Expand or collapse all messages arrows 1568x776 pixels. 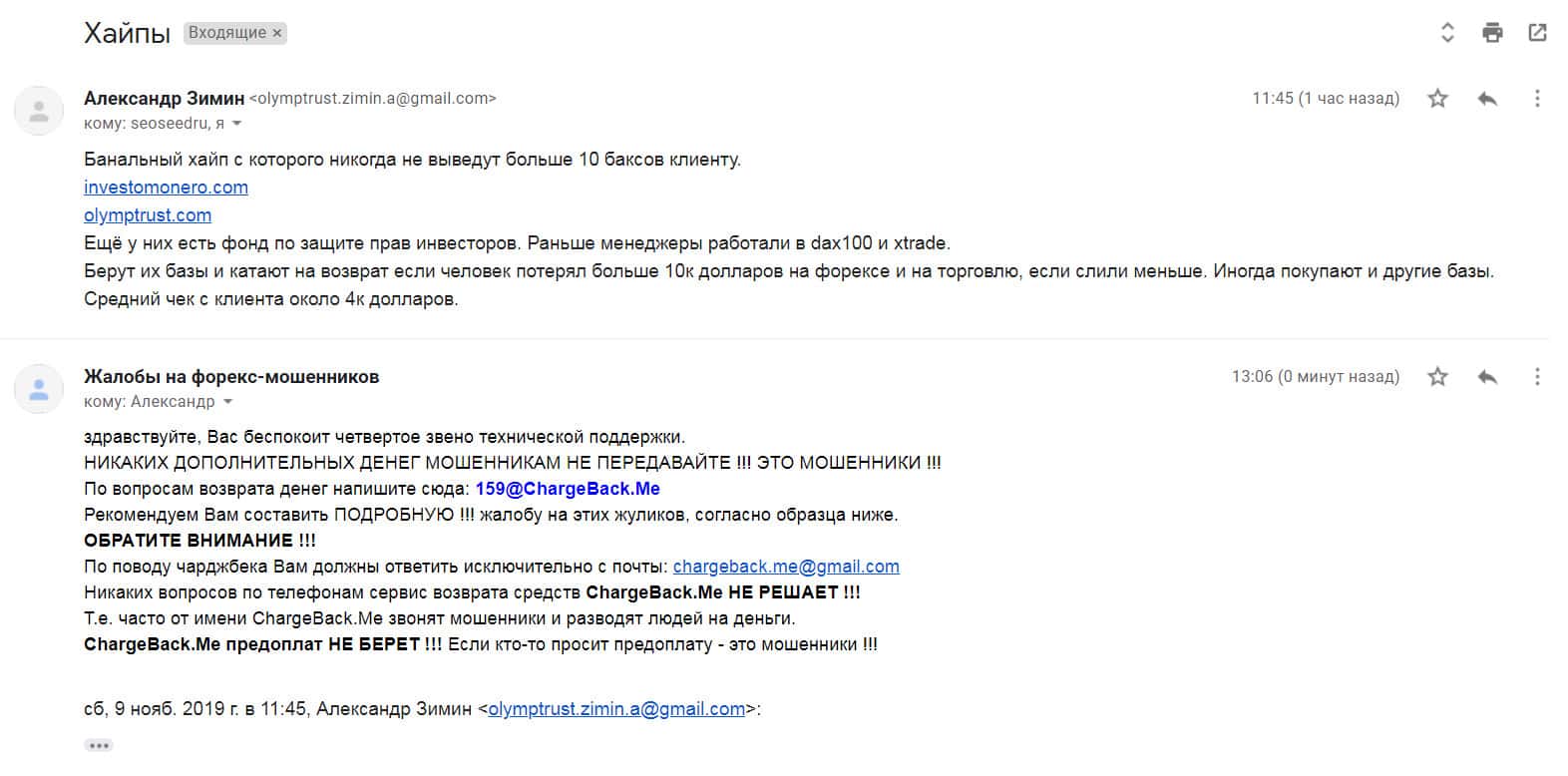[x=1447, y=33]
